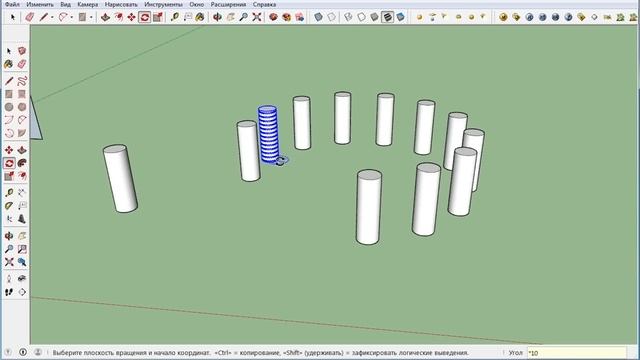This screenshot has width=640, height=360.
Task: Select the Text label tool in top toolbar
Action: click(x=188, y=17)
